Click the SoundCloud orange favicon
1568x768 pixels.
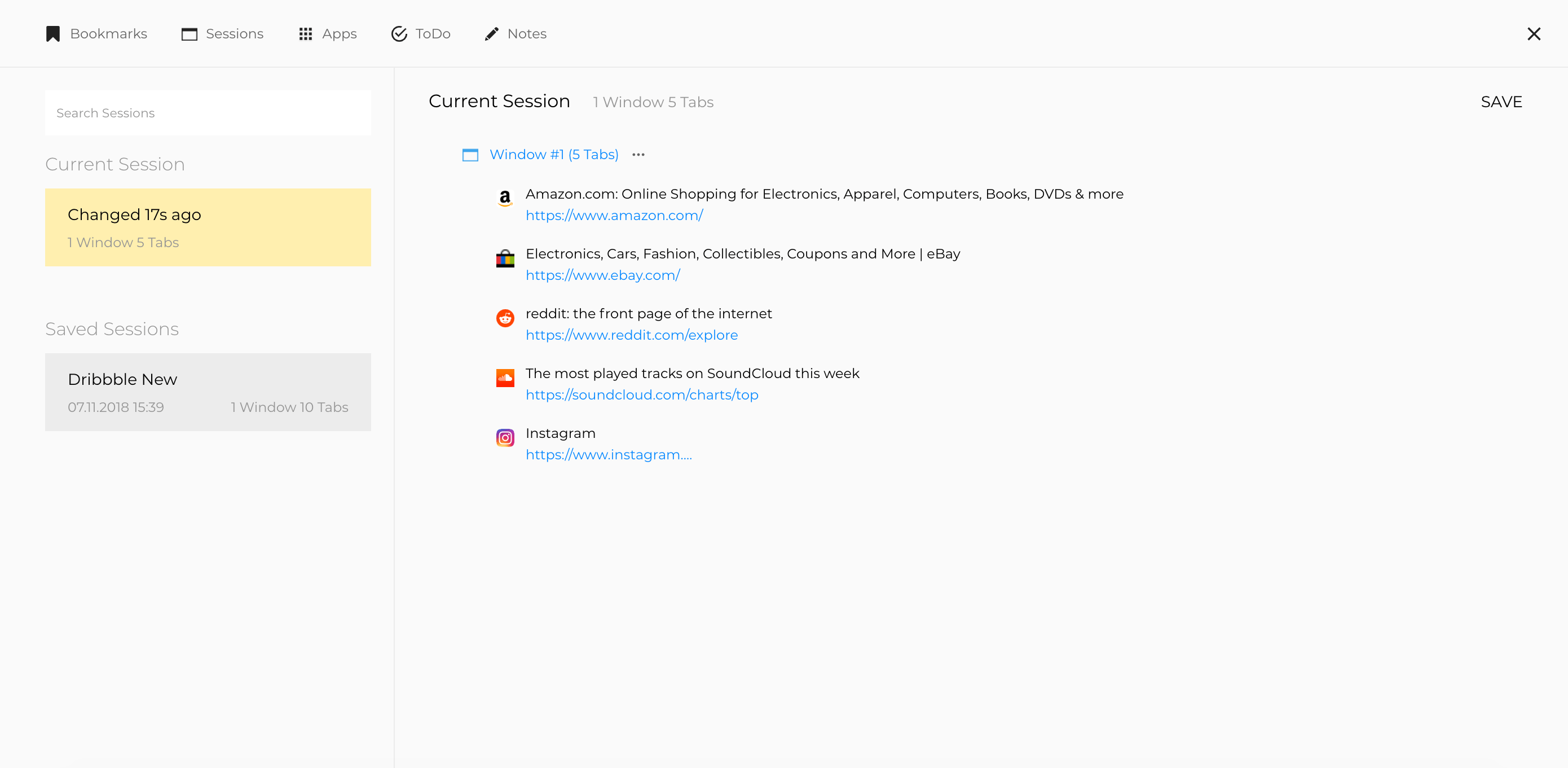click(505, 378)
